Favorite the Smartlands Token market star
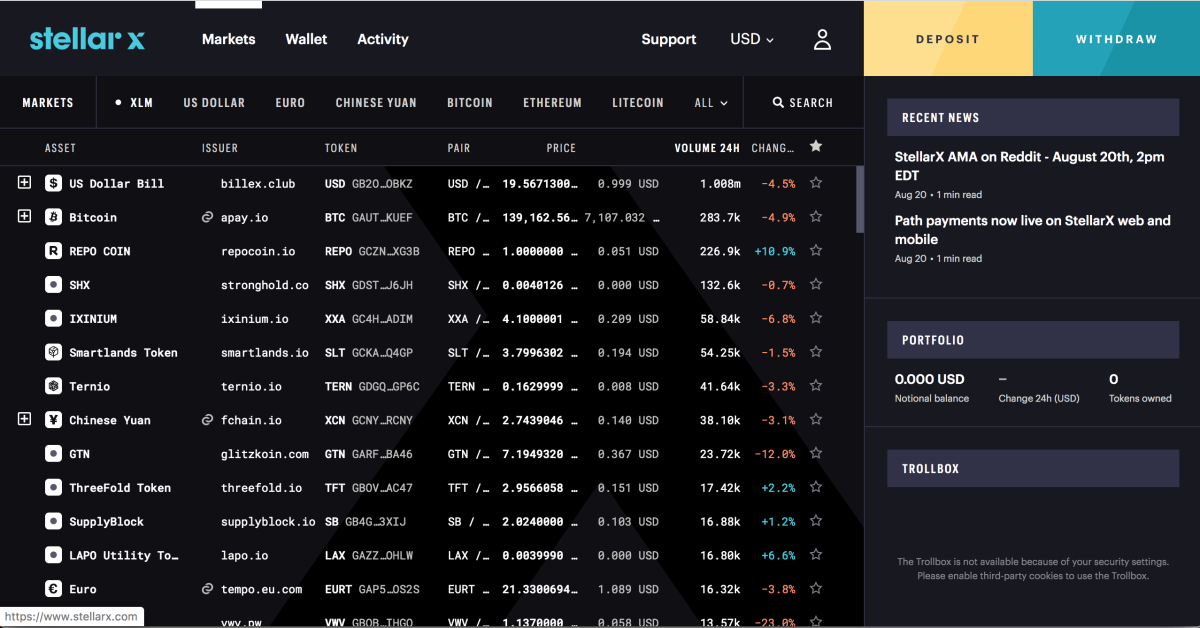The image size is (1200, 628). [816, 352]
